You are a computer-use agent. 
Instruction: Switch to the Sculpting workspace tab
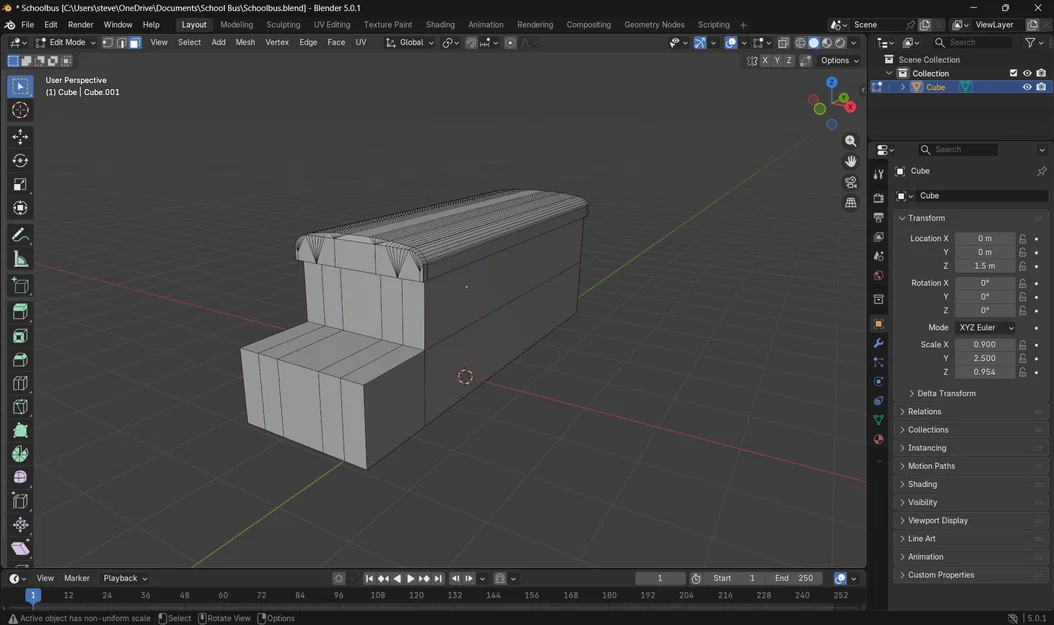283,25
